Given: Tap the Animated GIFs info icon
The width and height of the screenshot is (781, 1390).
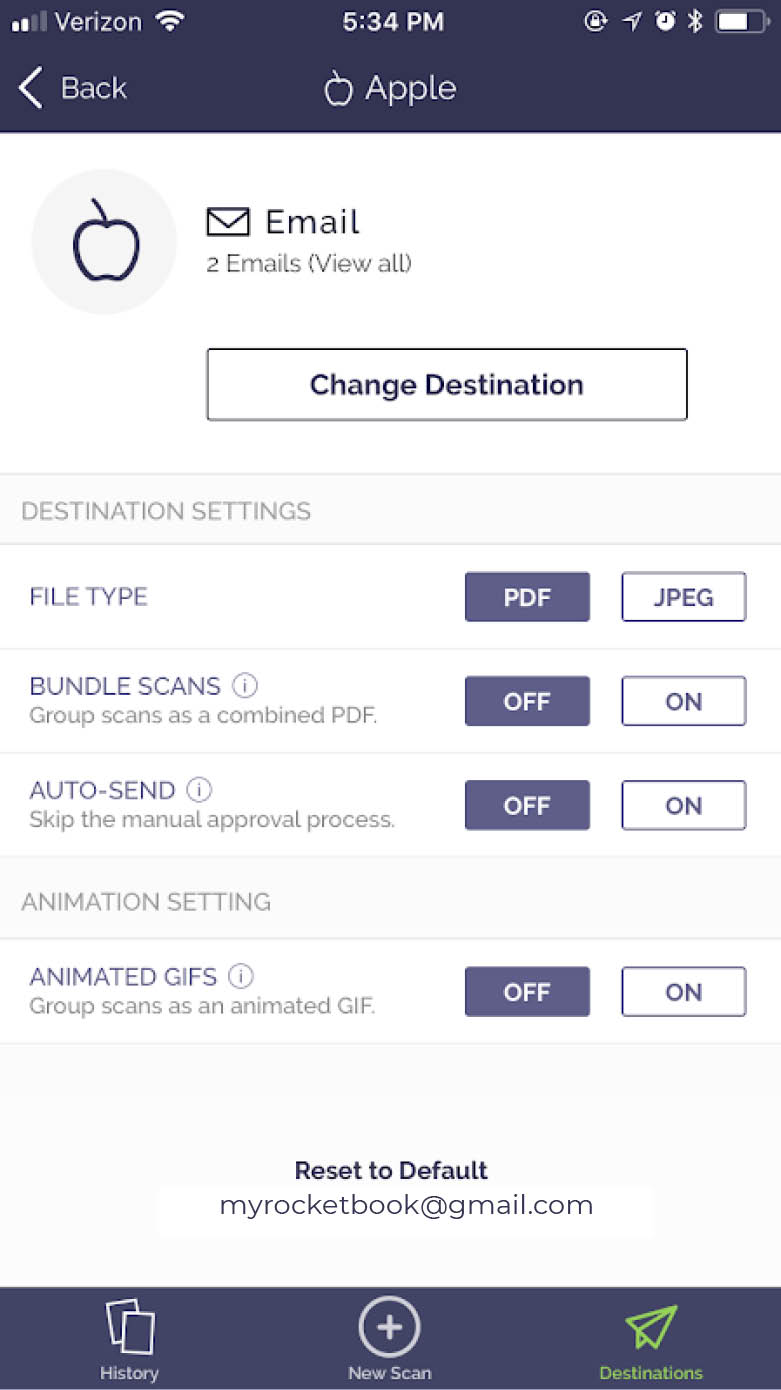Looking at the screenshot, I should pos(241,976).
